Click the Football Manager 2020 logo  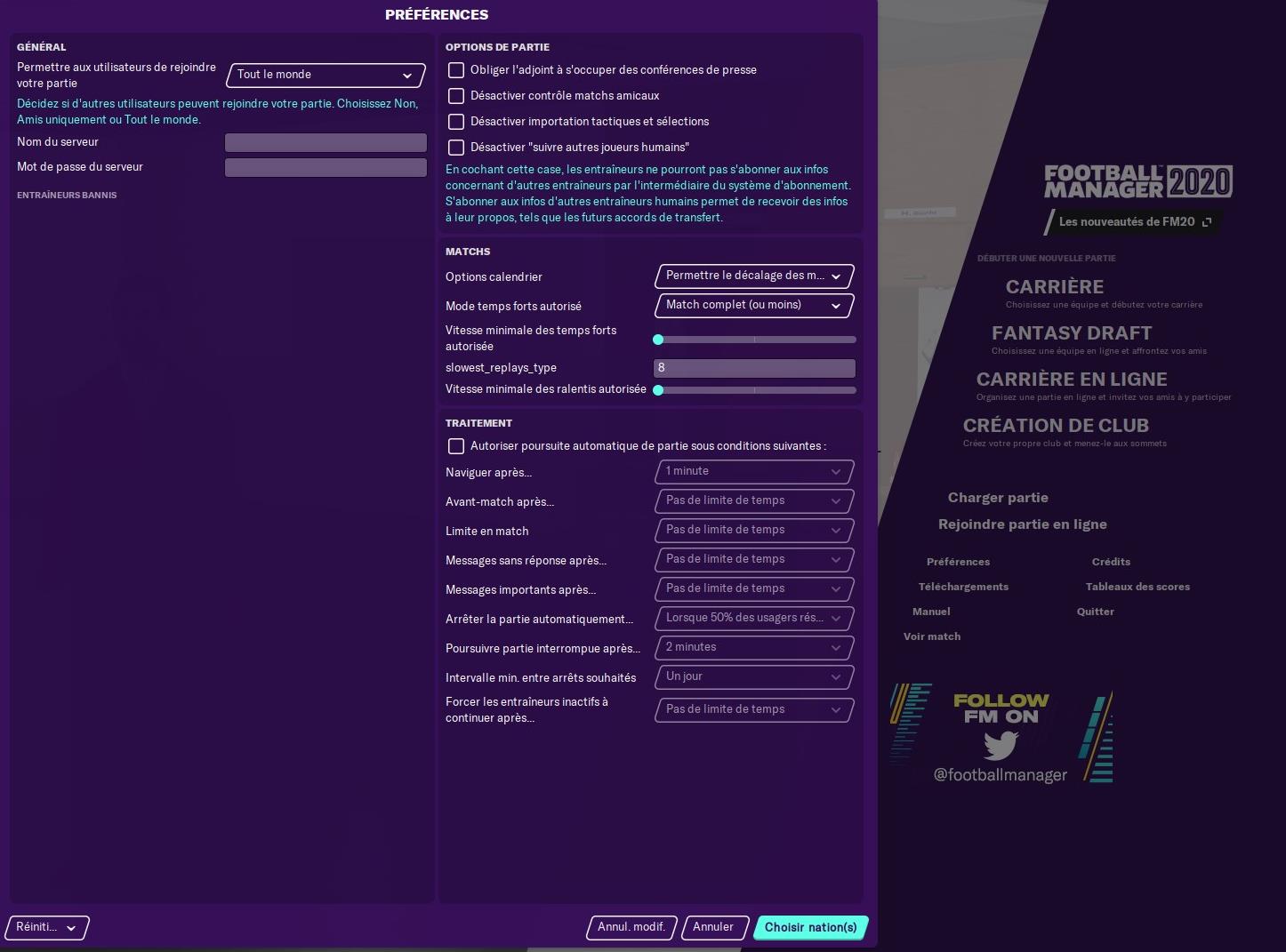click(x=1137, y=182)
